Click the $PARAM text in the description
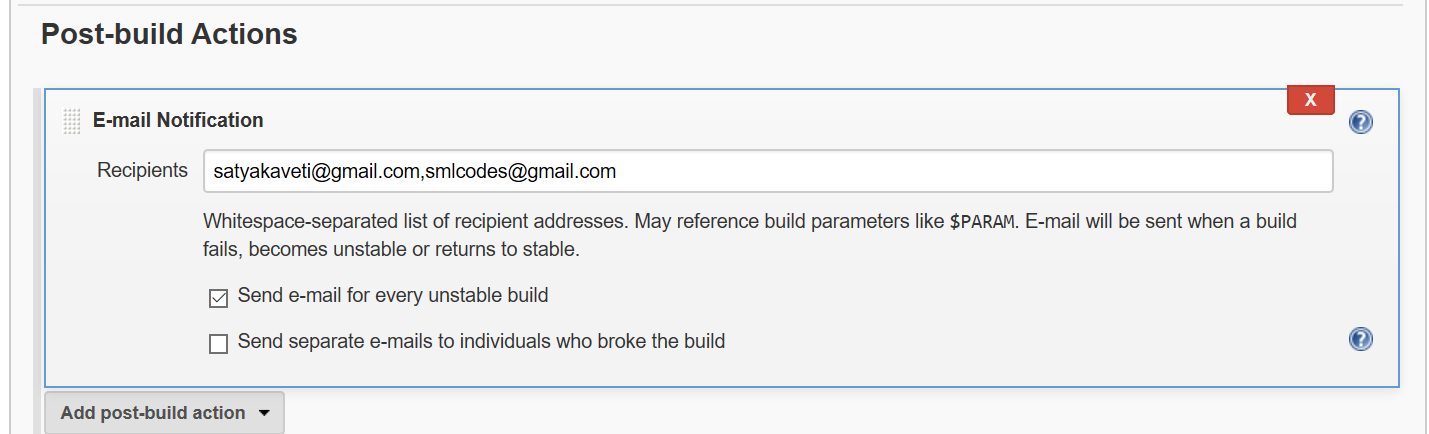This screenshot has height=434, width=1429. point(982,221)
